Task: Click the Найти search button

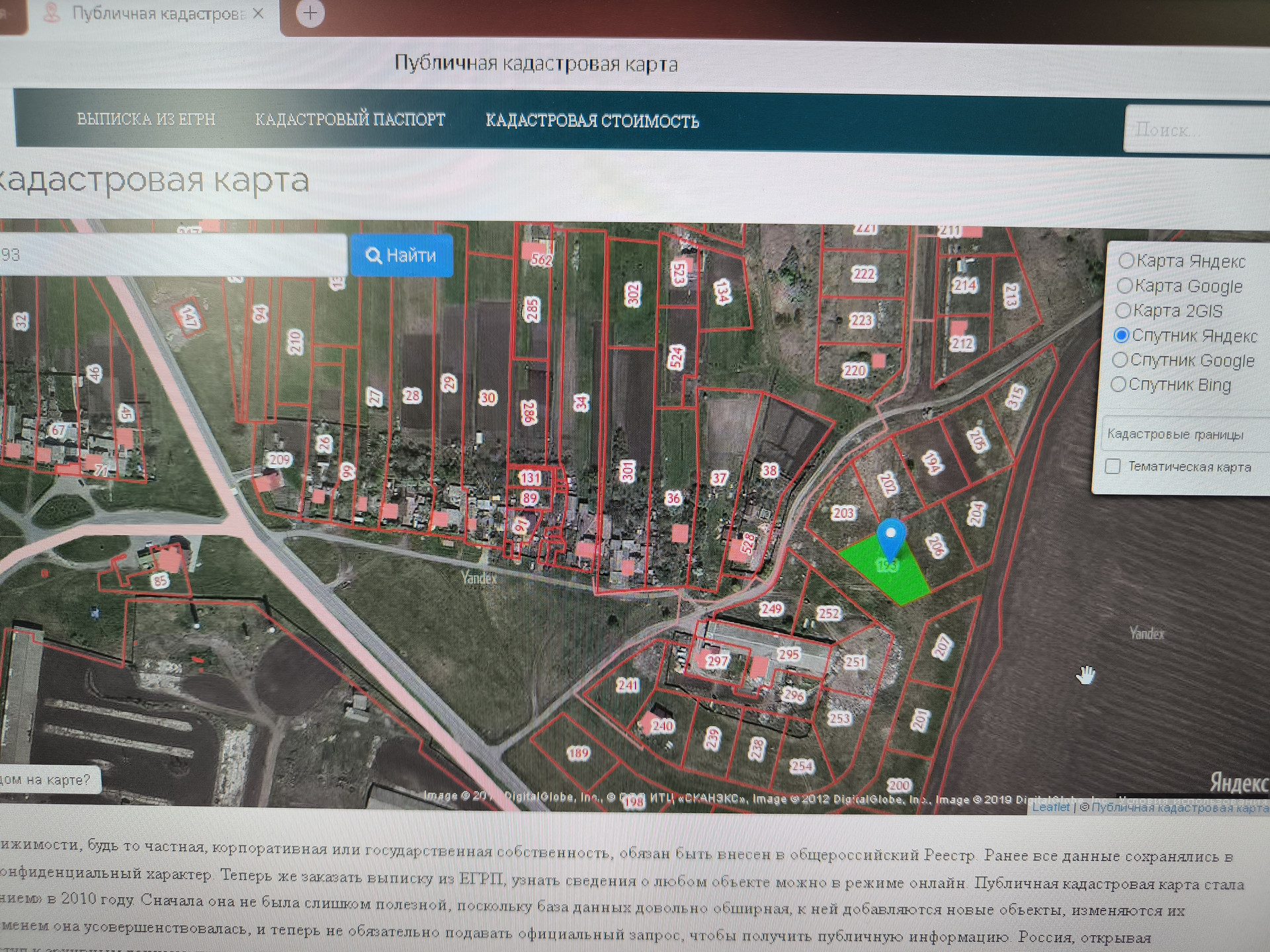Action: 402,255
